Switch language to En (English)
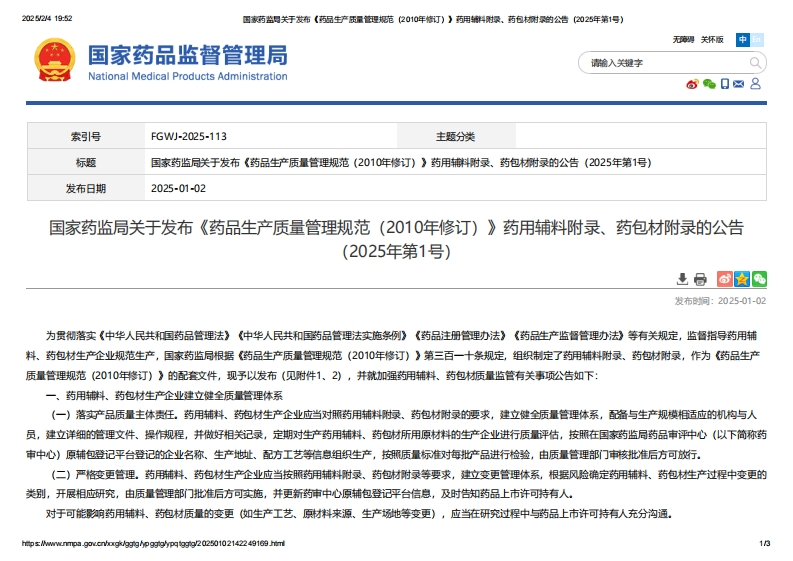Screen dimensions: 793x561 click(757, 40)
